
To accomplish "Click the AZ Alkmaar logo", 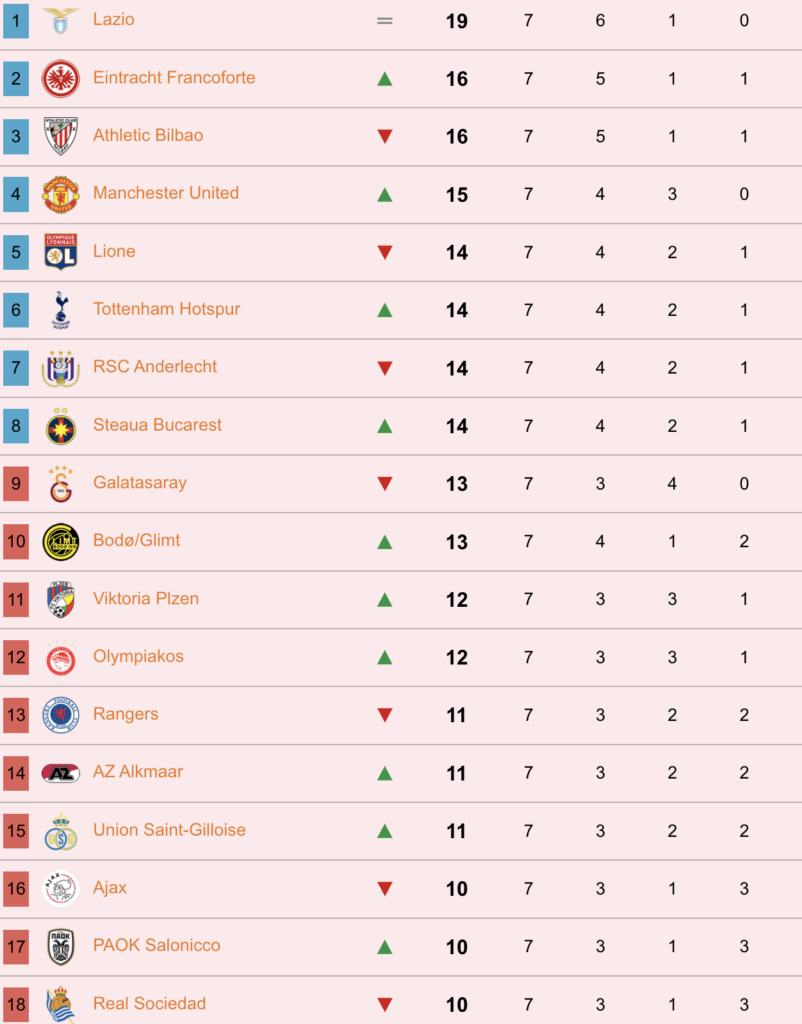I will [x=61, y=773].
